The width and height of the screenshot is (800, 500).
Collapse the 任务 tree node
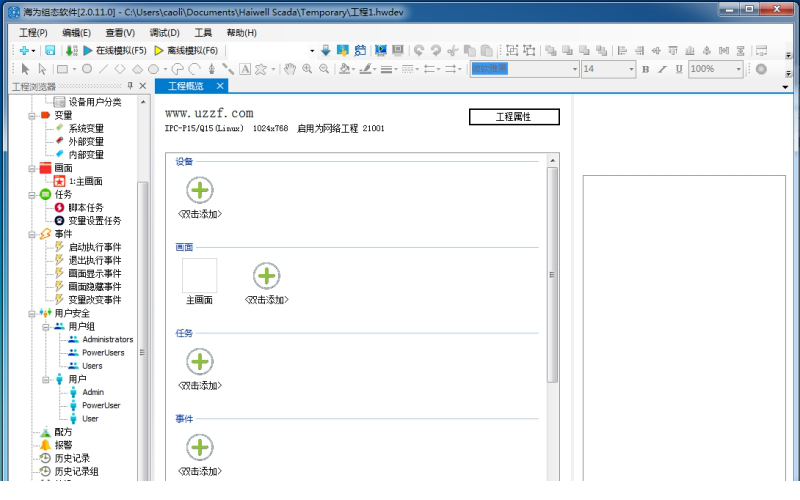[32, 195]
